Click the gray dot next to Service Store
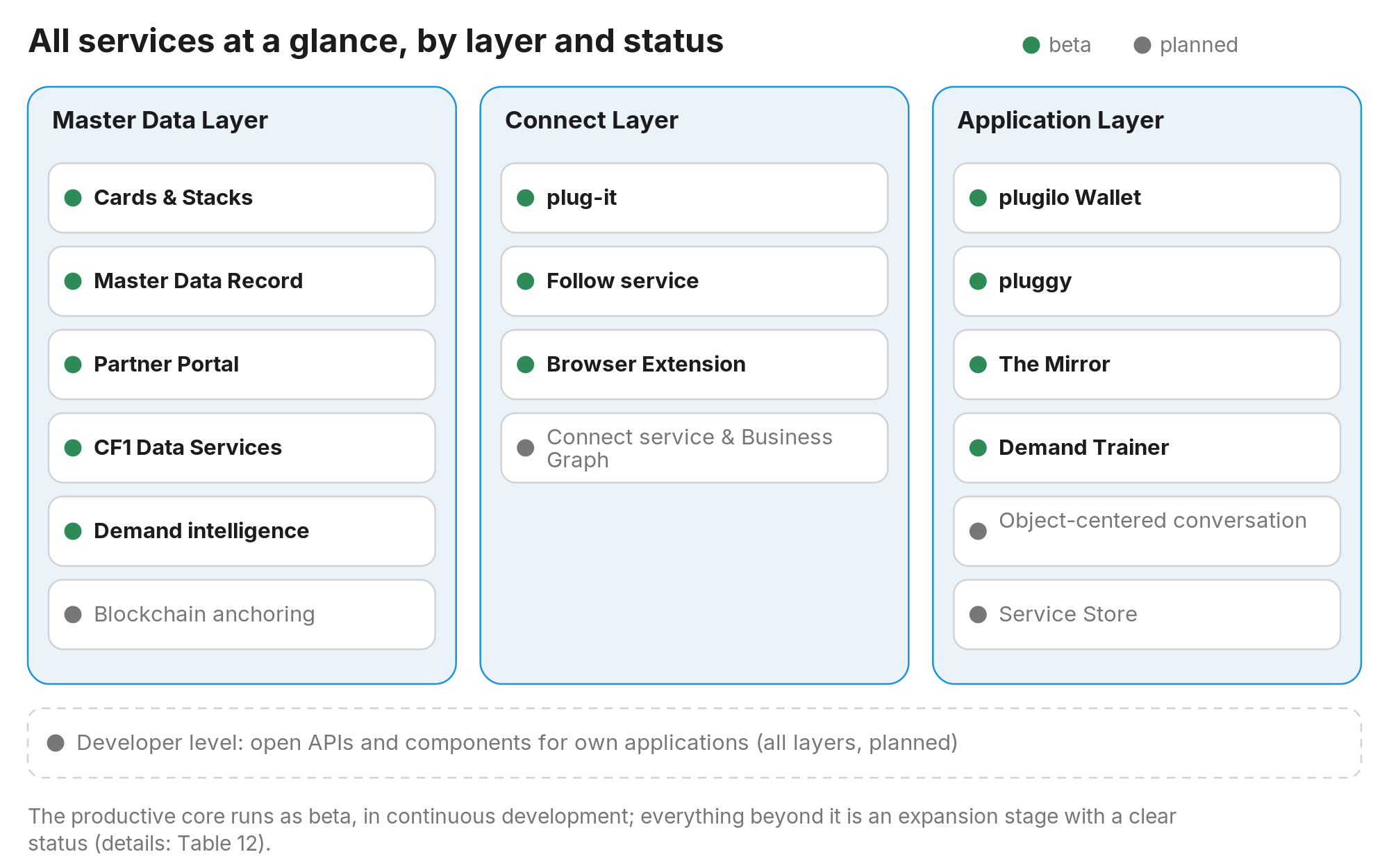 (x=978, y=615)
